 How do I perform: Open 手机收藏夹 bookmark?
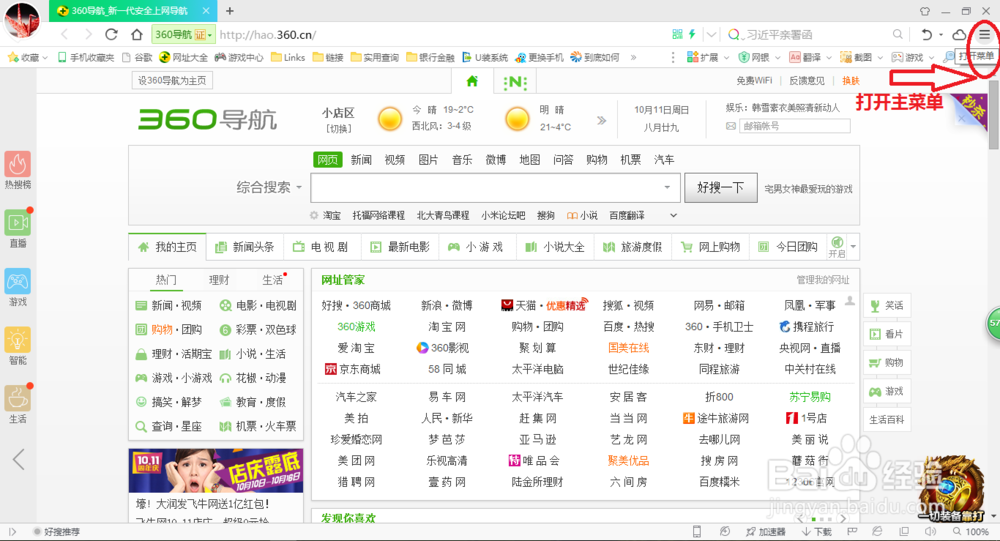click(86, 57)
